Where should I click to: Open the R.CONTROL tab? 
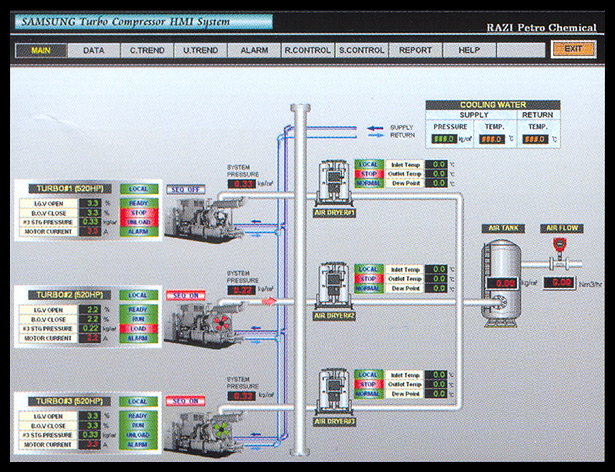(x=308, y=51)
